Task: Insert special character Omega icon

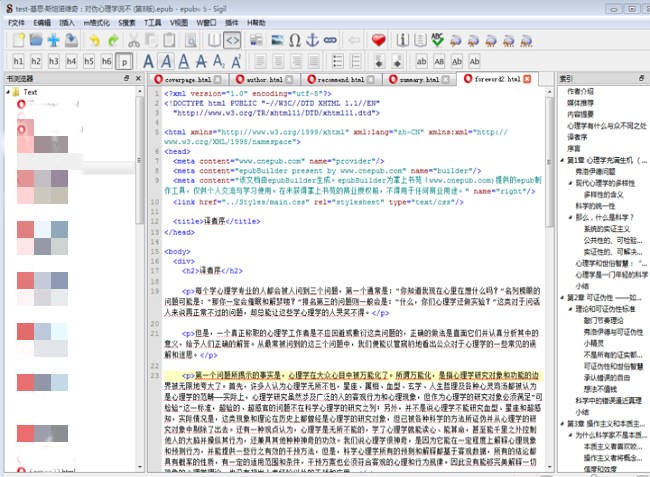Action: point(294,40)
